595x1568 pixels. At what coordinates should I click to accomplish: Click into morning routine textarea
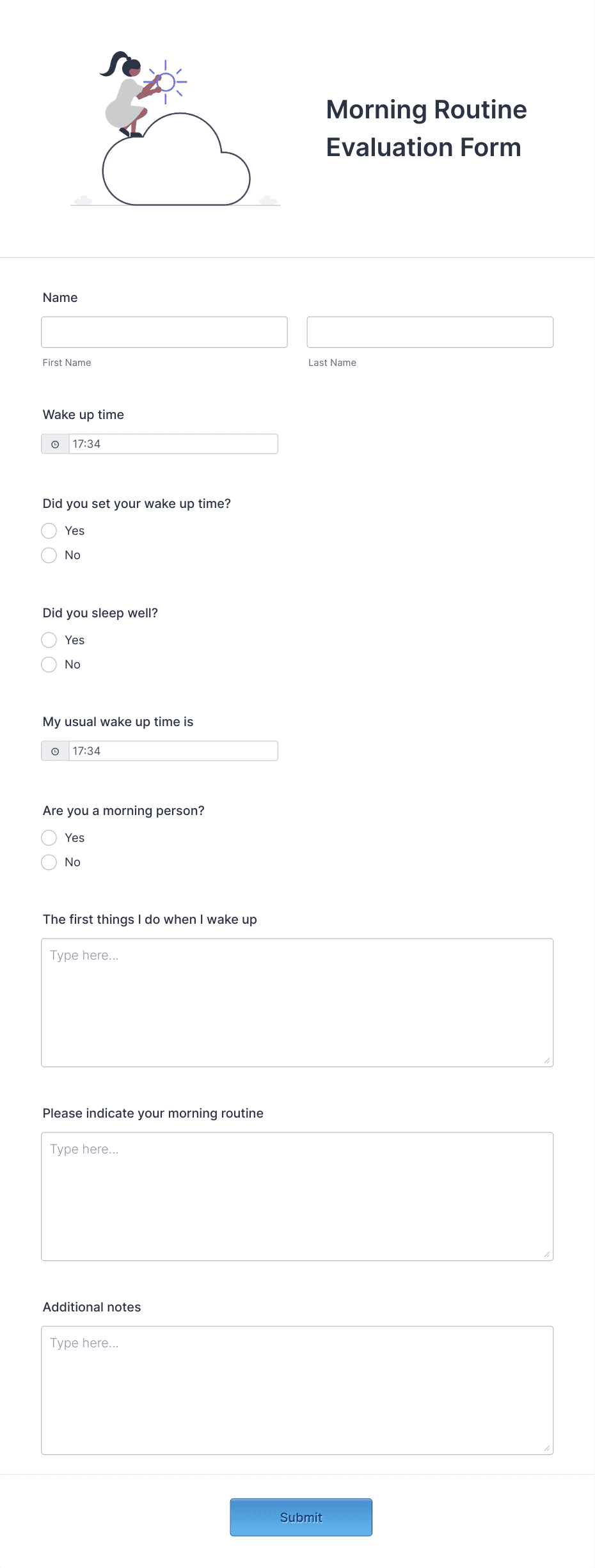(x=297, y=1196)
